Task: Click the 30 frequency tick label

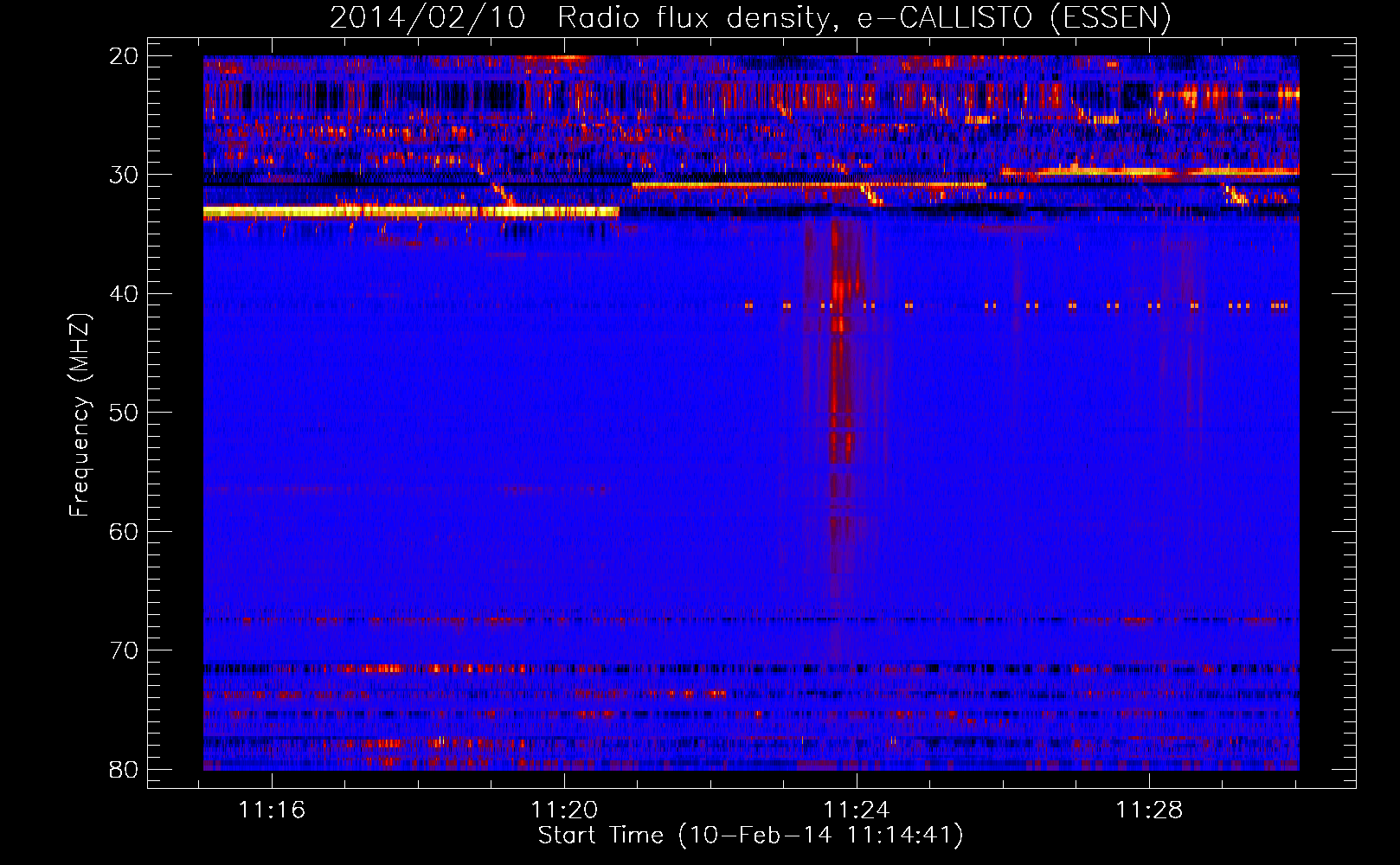Action: pos(125,175)
